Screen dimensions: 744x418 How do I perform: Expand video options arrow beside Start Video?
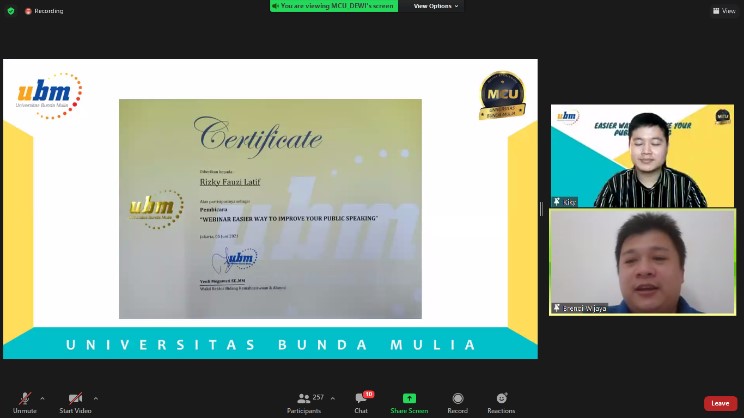tap(96, 399)
